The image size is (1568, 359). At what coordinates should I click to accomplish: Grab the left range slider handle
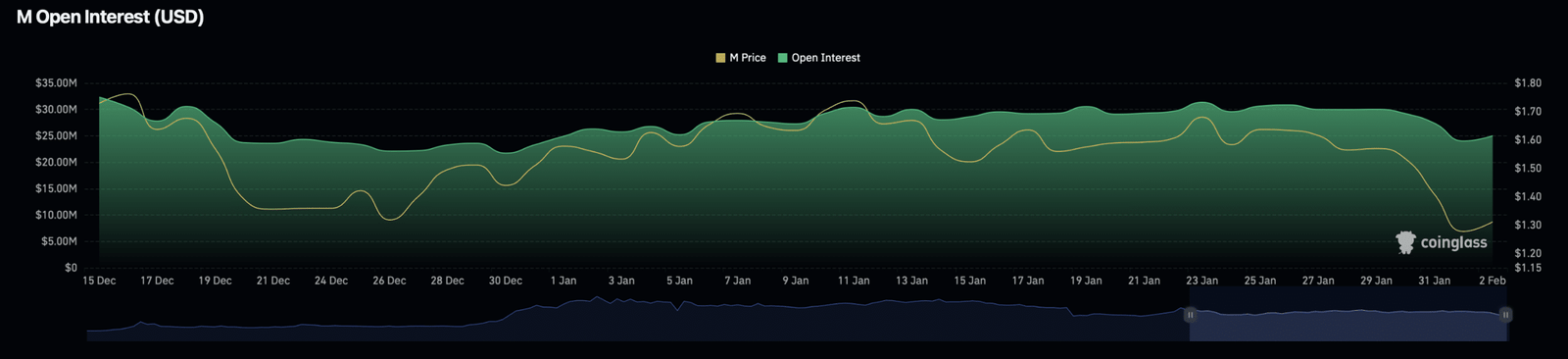[1190, 315]
